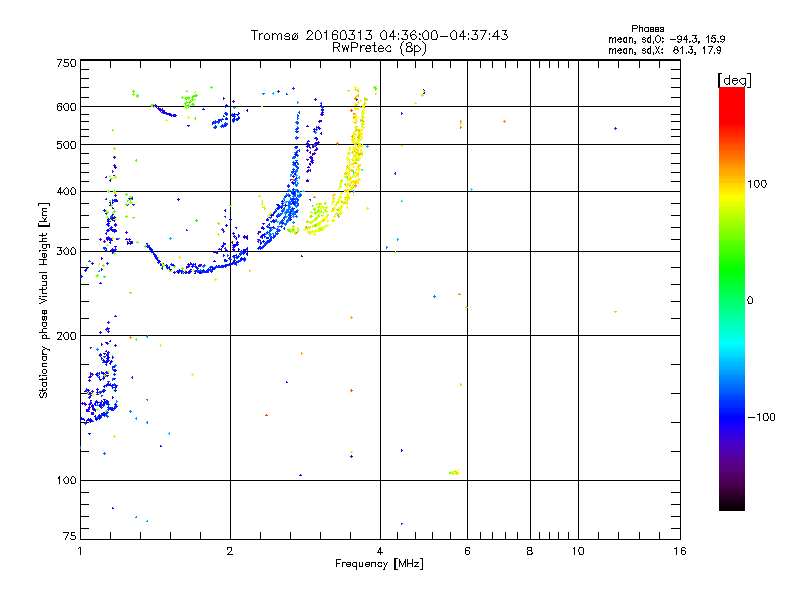Click the '75' height axis tick label
Screen dimensions: 800x600
click(x=70, y=536)
